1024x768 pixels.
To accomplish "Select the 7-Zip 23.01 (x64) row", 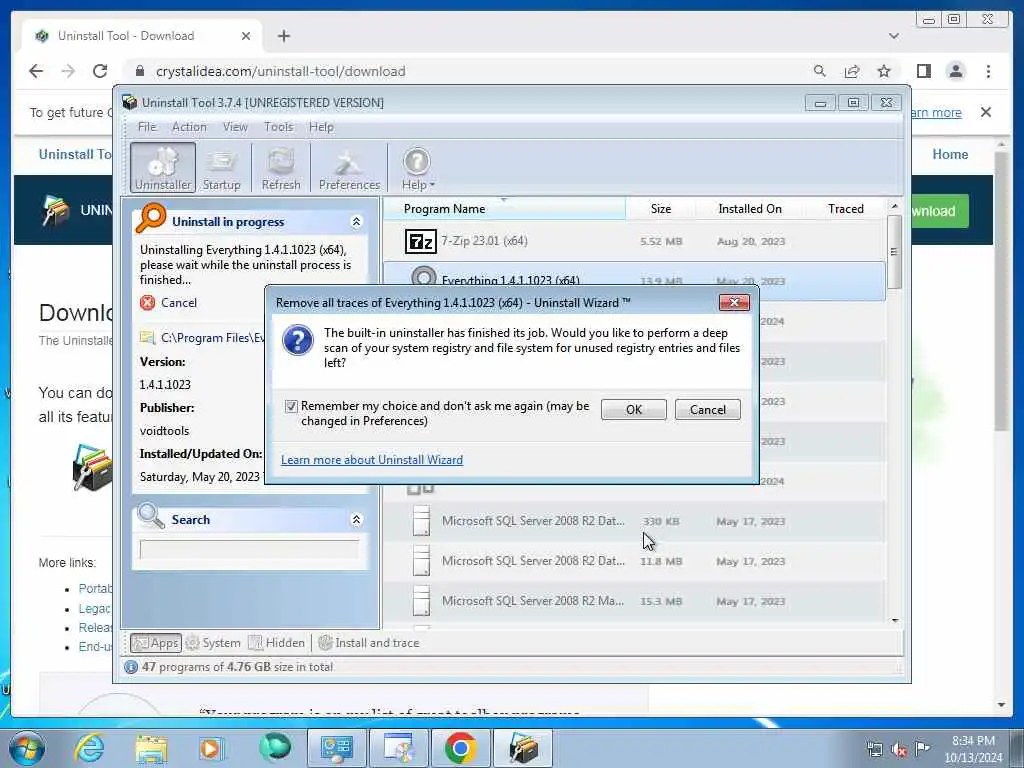I will (x=634, y=242).
